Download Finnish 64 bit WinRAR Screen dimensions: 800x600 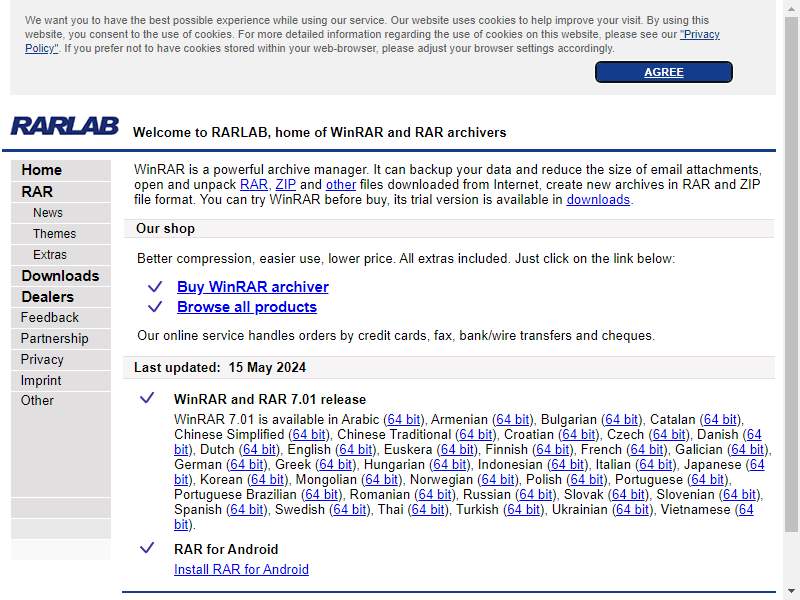click(x=553, y=449)
